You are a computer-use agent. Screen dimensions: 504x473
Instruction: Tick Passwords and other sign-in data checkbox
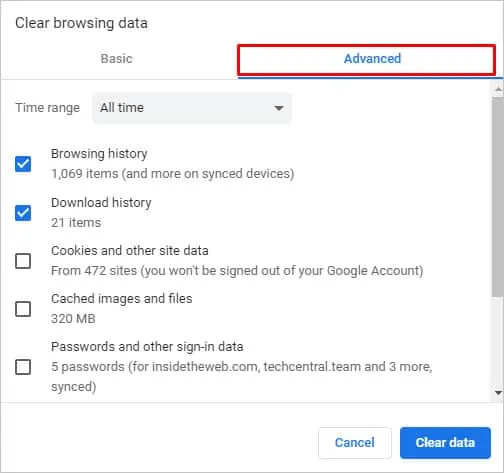(x=23, y=367)
